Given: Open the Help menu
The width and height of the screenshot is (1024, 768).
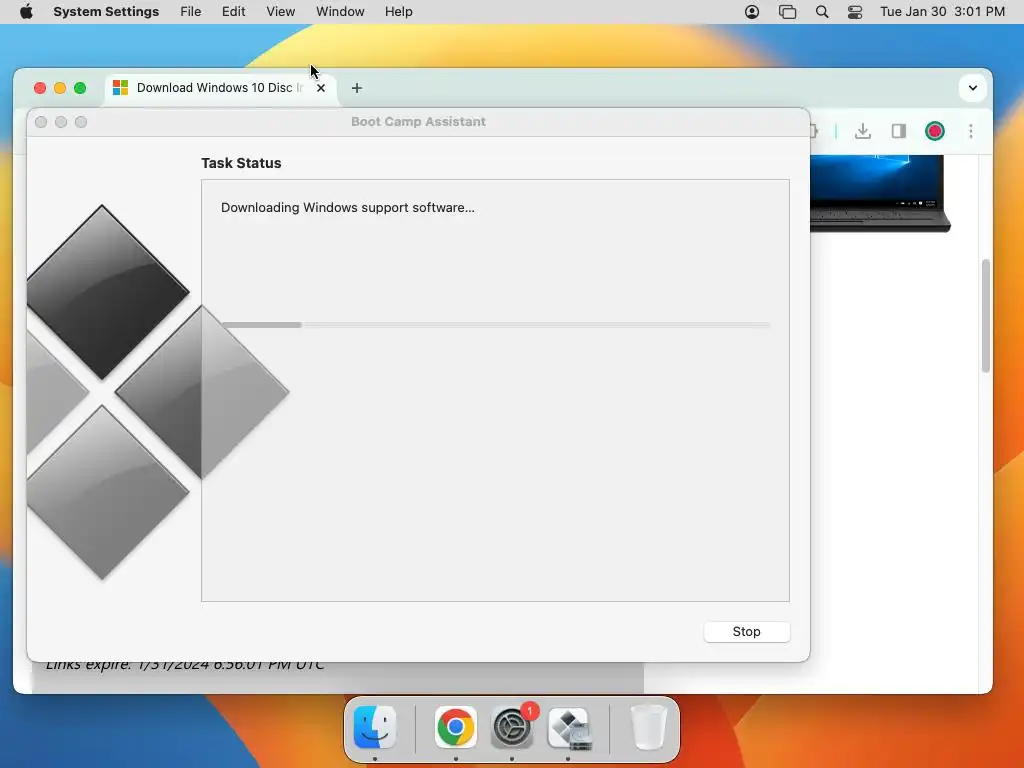Looking at the screenshot, I should click(x=398, y=12).
